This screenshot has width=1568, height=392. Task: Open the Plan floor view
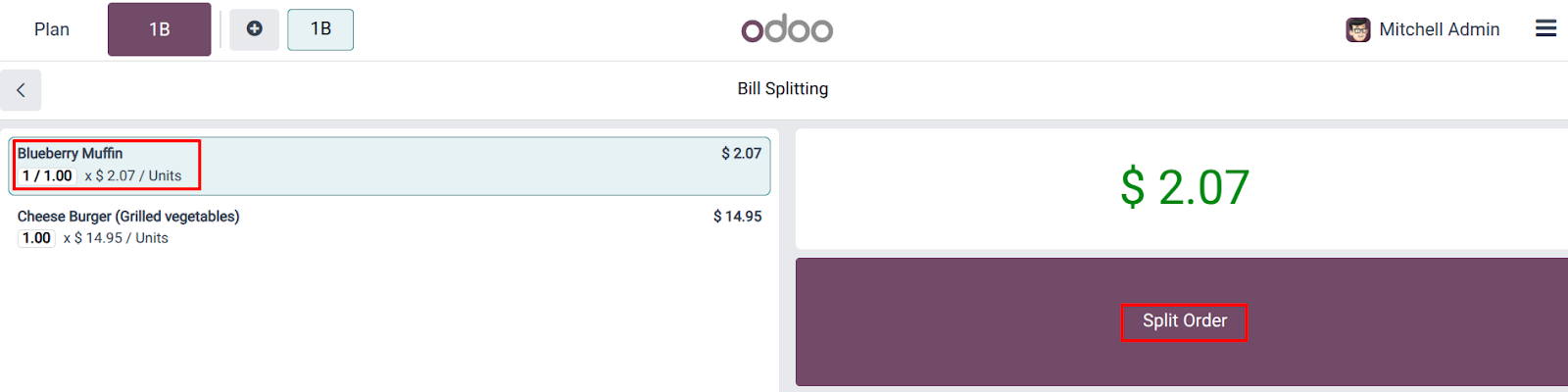pos(52,29)
